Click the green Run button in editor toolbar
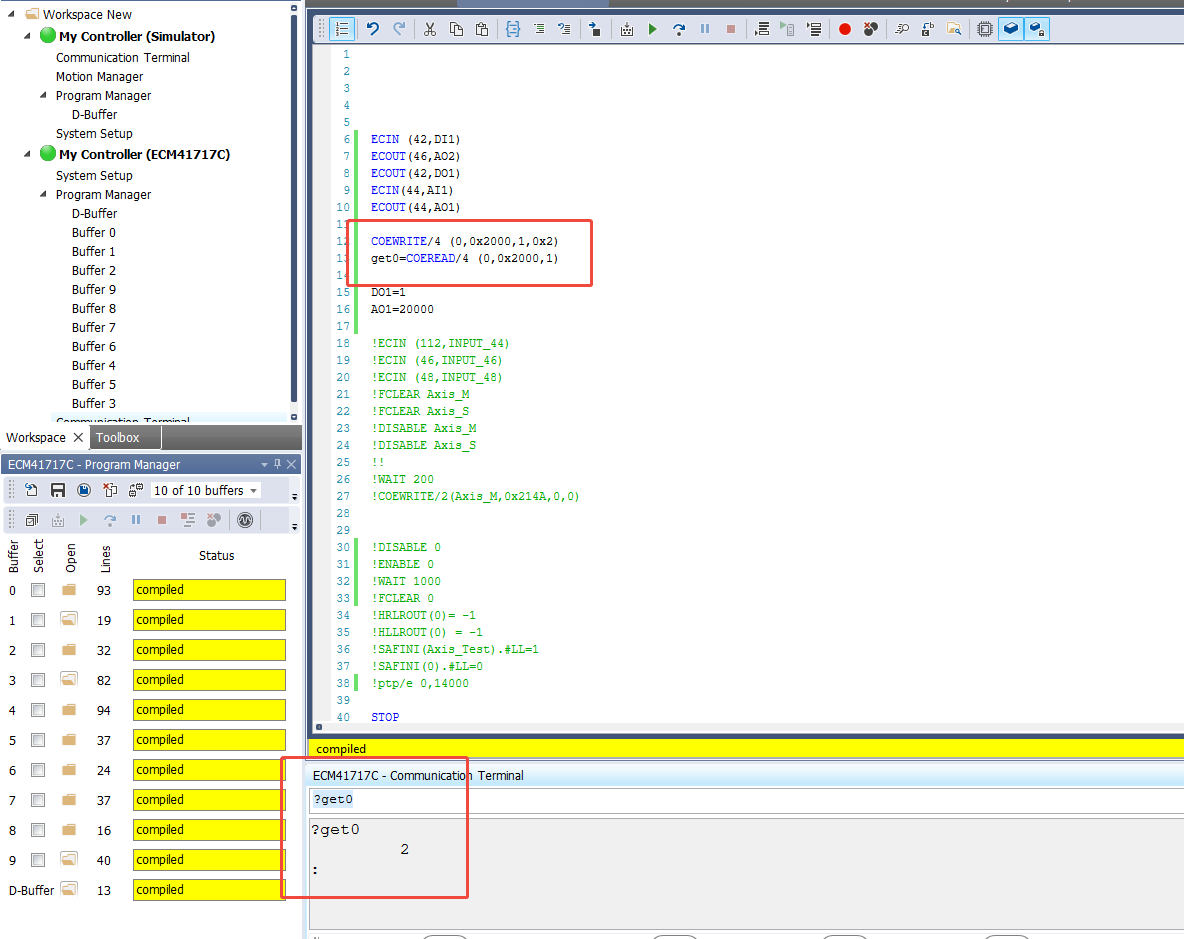This screenshot has height=939, width=1184. (653, 29)
